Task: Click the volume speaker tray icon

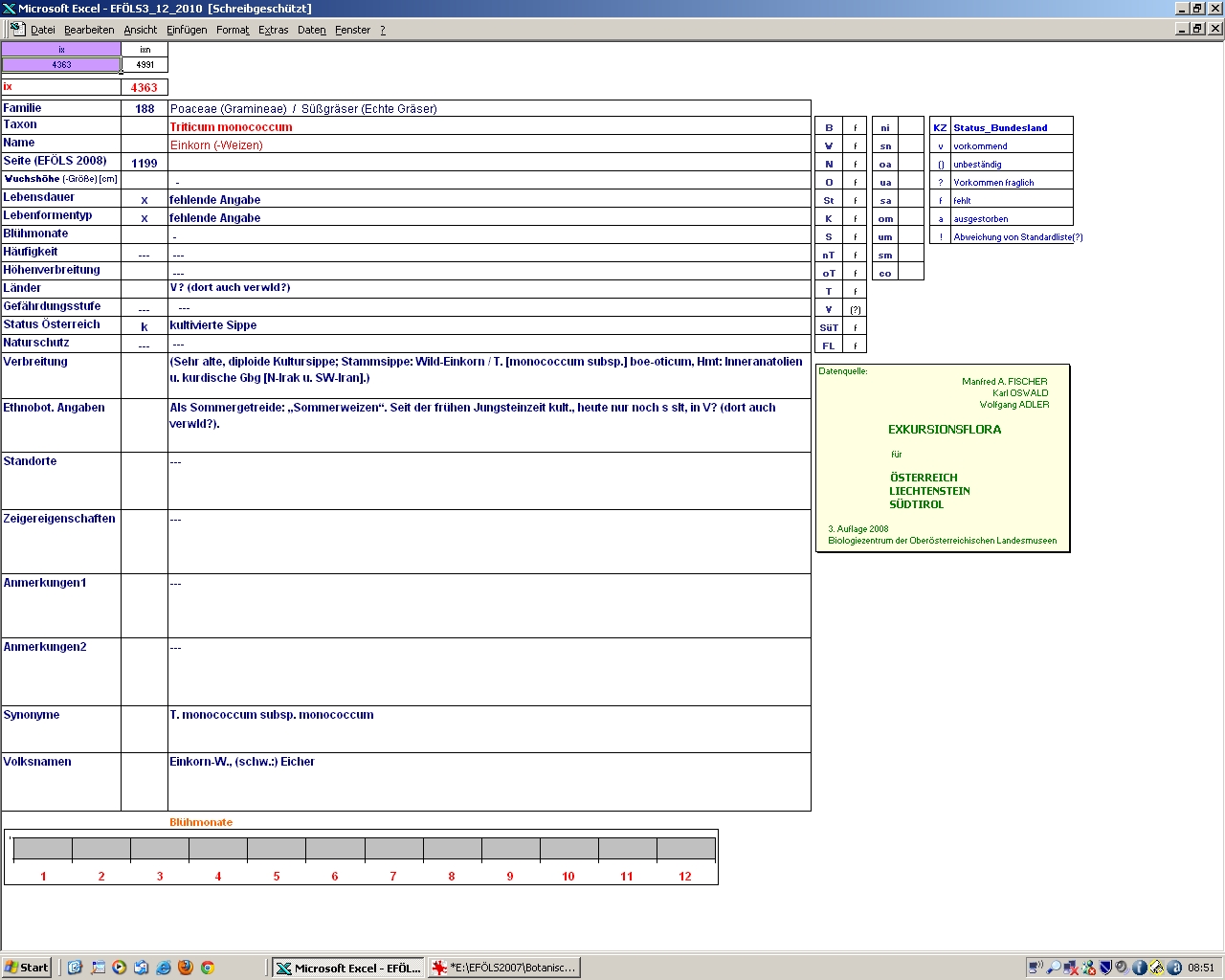Action: [x=1122, y=968]
